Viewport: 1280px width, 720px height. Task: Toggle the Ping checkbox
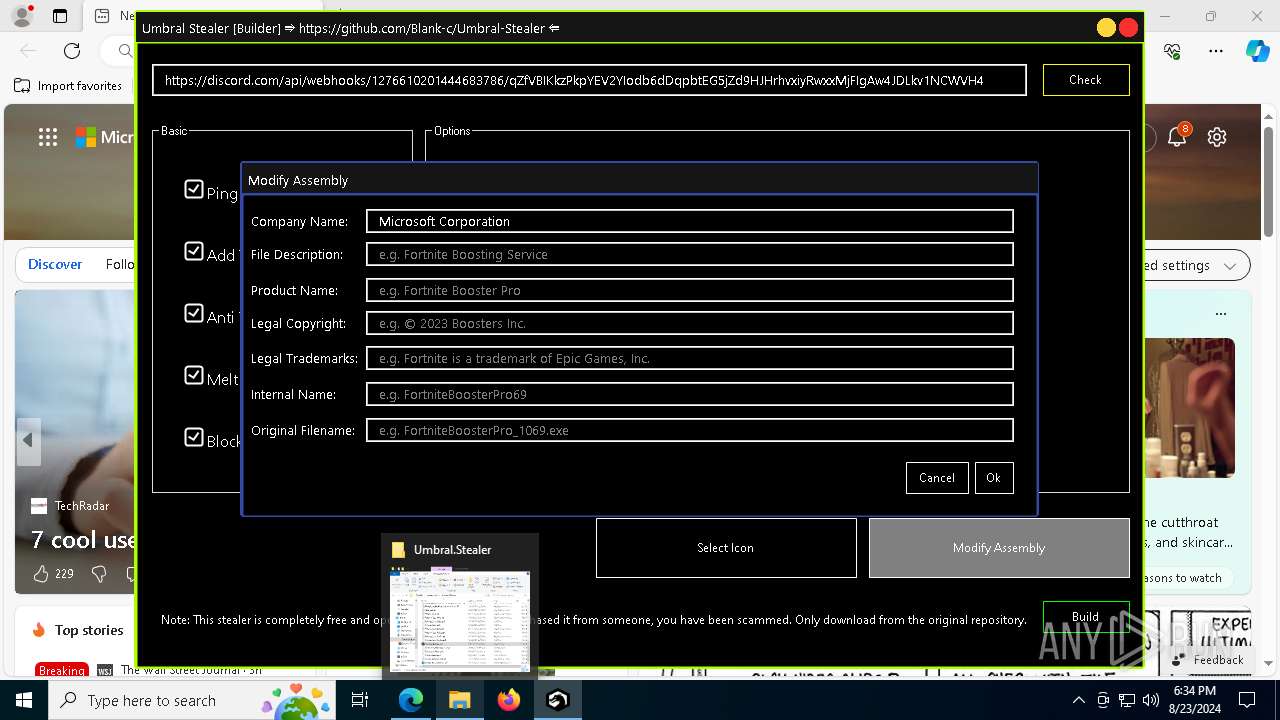[x=194, y=189]
